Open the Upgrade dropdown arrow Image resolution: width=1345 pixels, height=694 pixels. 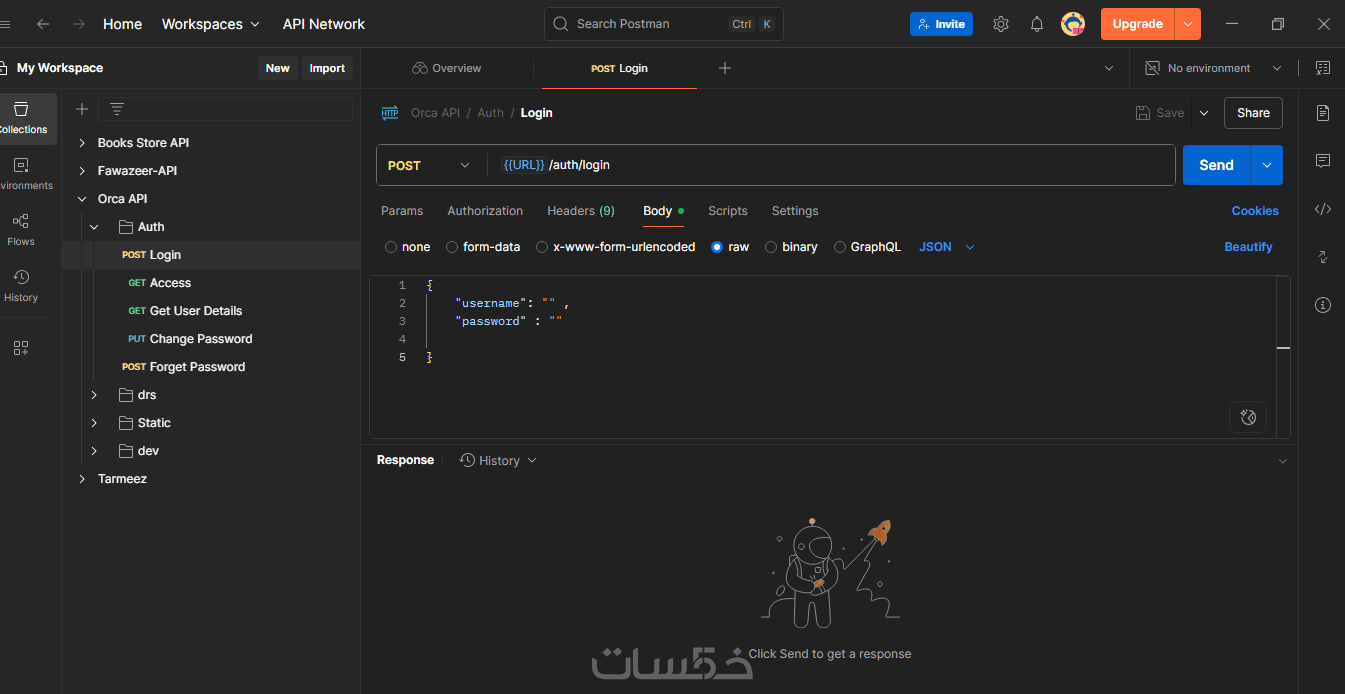click(x=1187, y=24)
